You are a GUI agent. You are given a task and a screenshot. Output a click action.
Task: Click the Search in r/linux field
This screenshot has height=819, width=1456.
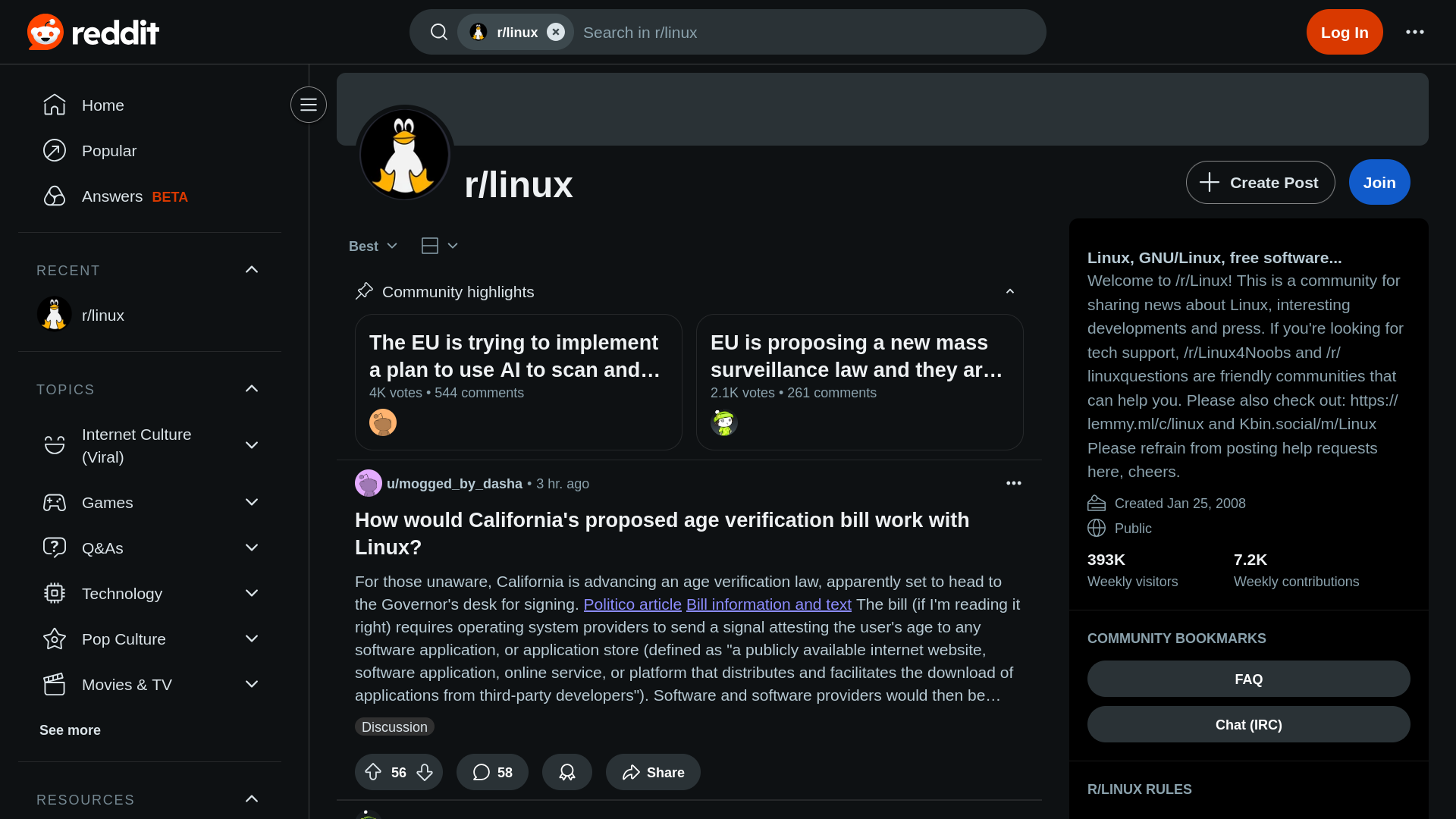pos(804,32)
